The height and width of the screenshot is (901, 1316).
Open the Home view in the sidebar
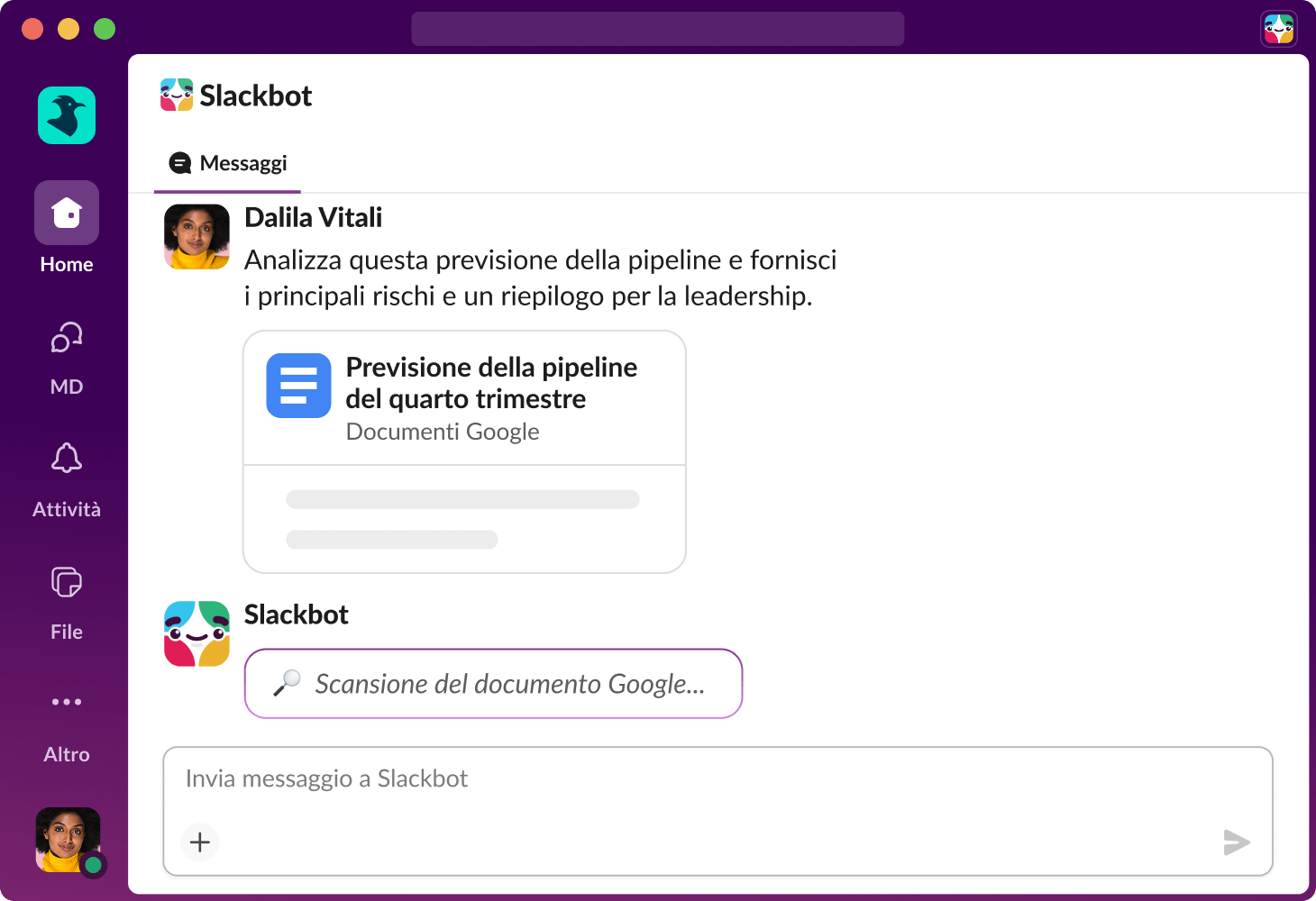pyautogui.click(x=66, y=213)
